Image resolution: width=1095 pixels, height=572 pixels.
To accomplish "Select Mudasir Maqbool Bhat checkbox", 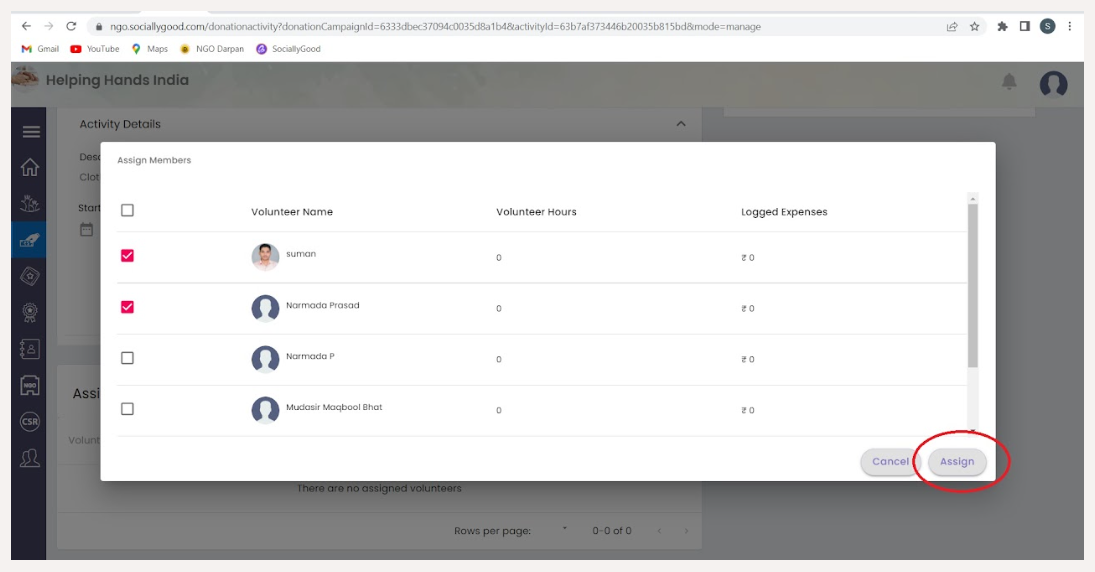I will point(127,409).
